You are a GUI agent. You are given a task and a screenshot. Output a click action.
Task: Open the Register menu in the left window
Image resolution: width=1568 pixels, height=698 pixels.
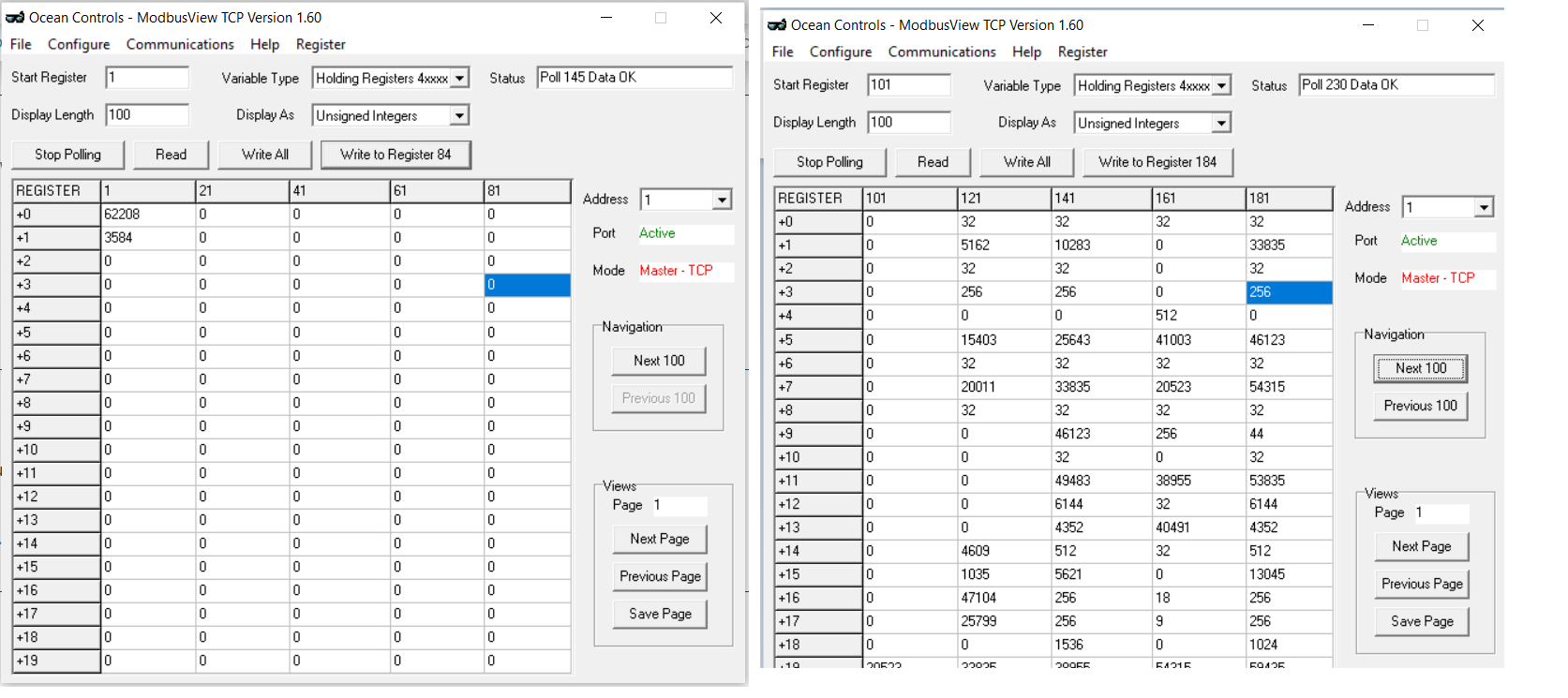click(321, 44)
